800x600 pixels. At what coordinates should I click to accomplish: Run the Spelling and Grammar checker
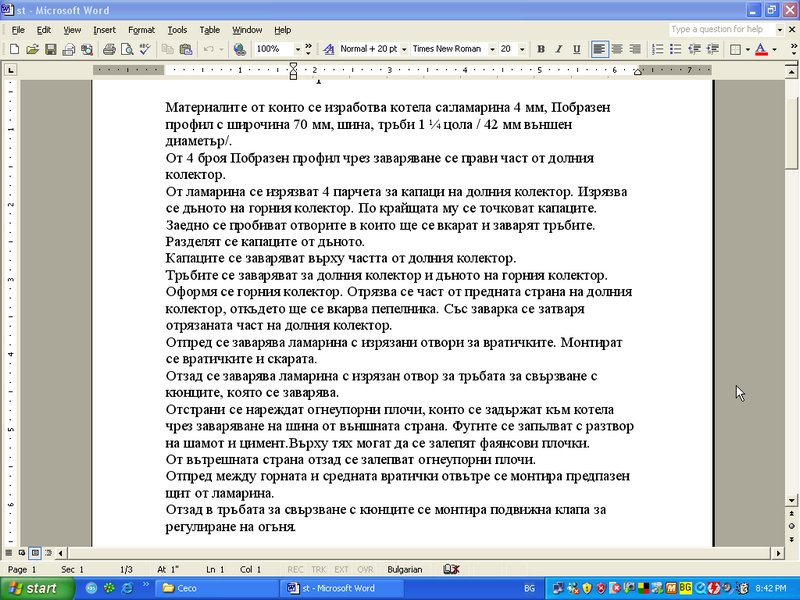pyautogui.click(x=142, y=48)
